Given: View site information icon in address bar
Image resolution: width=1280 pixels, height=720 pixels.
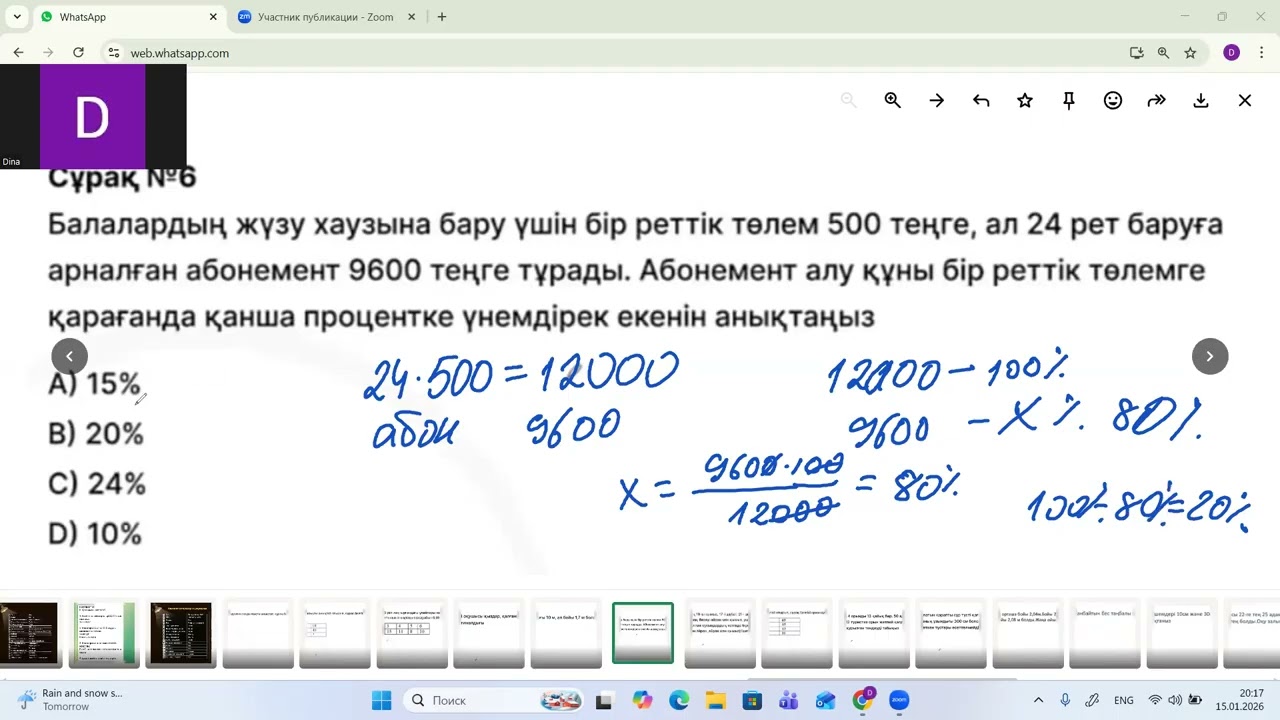Looking at the screenshot, I should tap(113, 53).
